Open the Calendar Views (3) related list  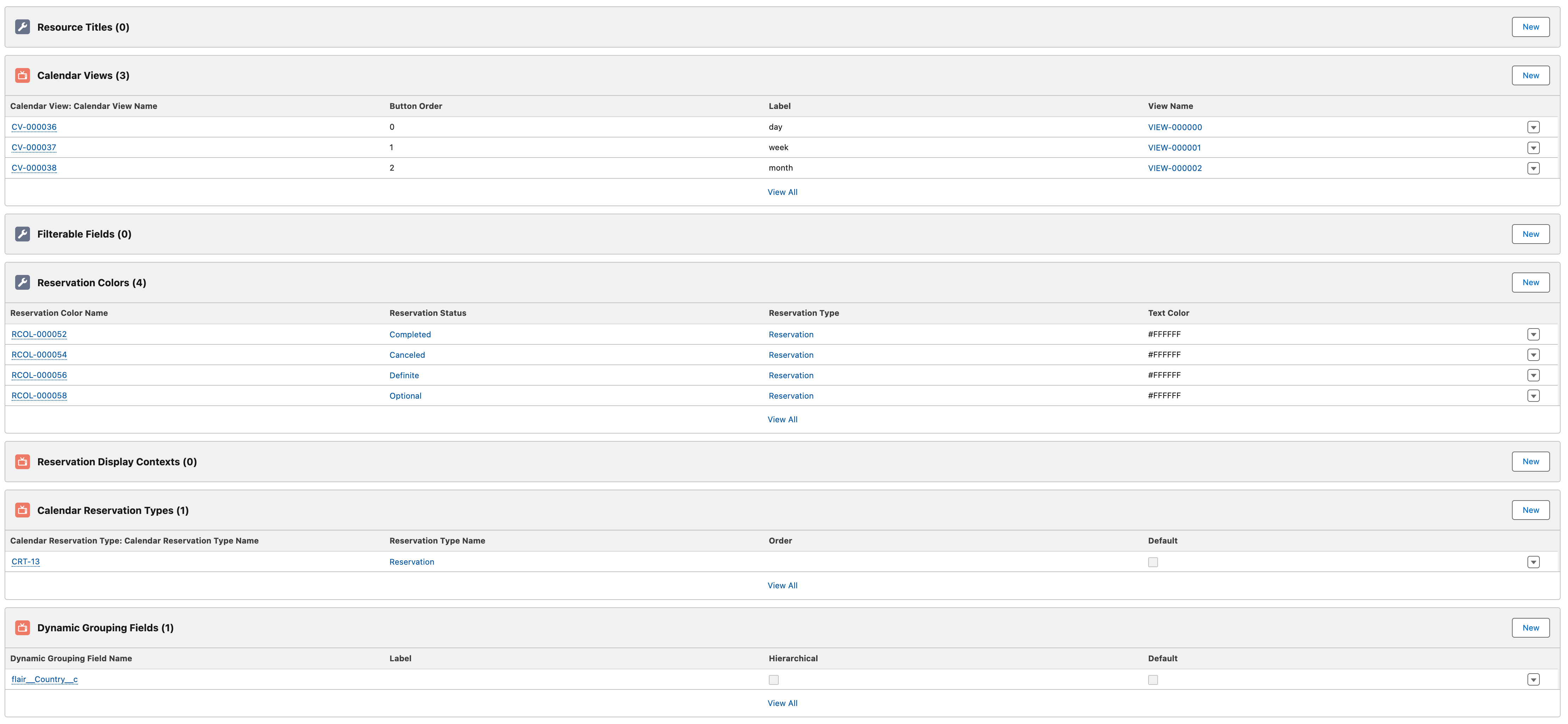pos(84,75)
